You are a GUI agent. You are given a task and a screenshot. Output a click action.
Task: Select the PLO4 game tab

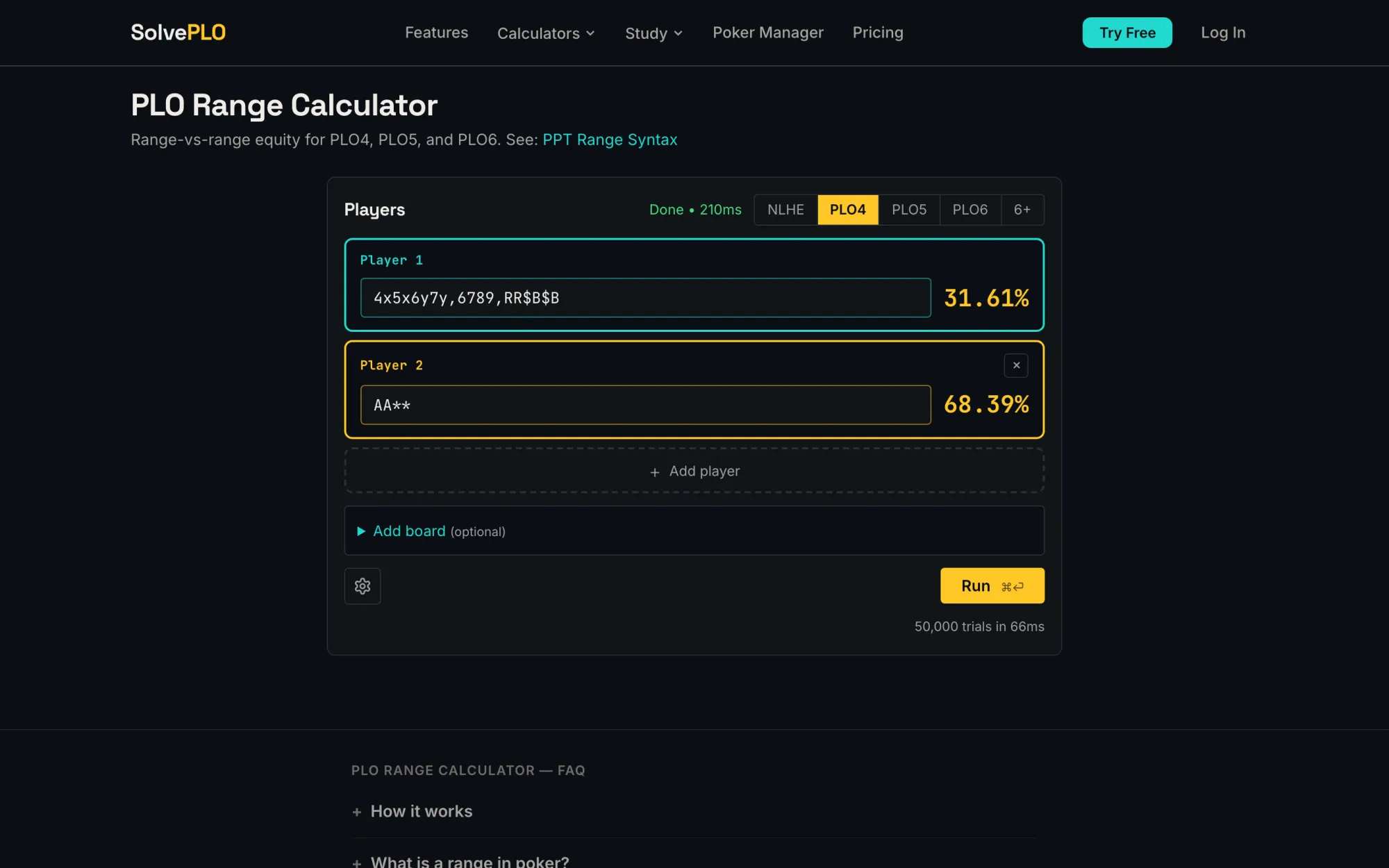point(847,210)
